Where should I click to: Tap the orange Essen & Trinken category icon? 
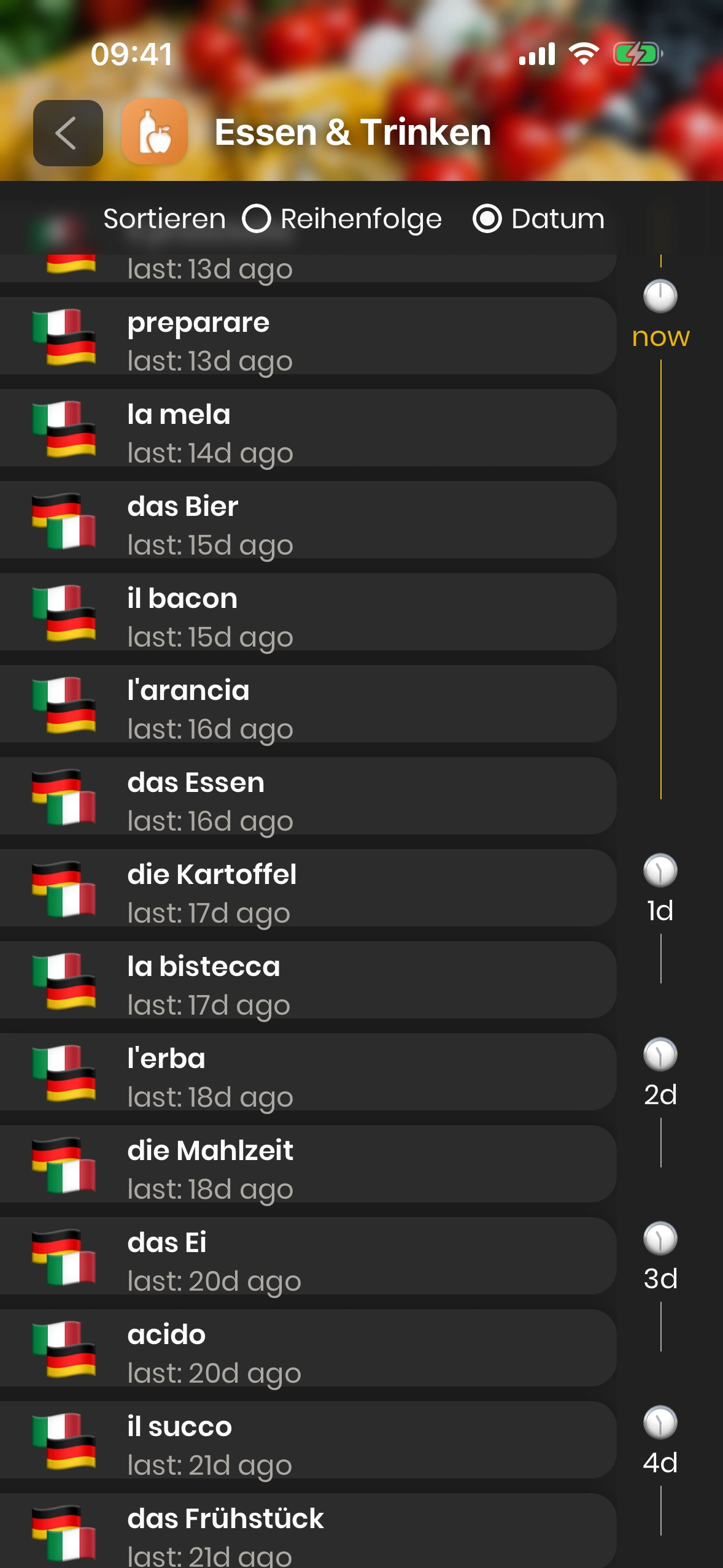tap(155, 132)
